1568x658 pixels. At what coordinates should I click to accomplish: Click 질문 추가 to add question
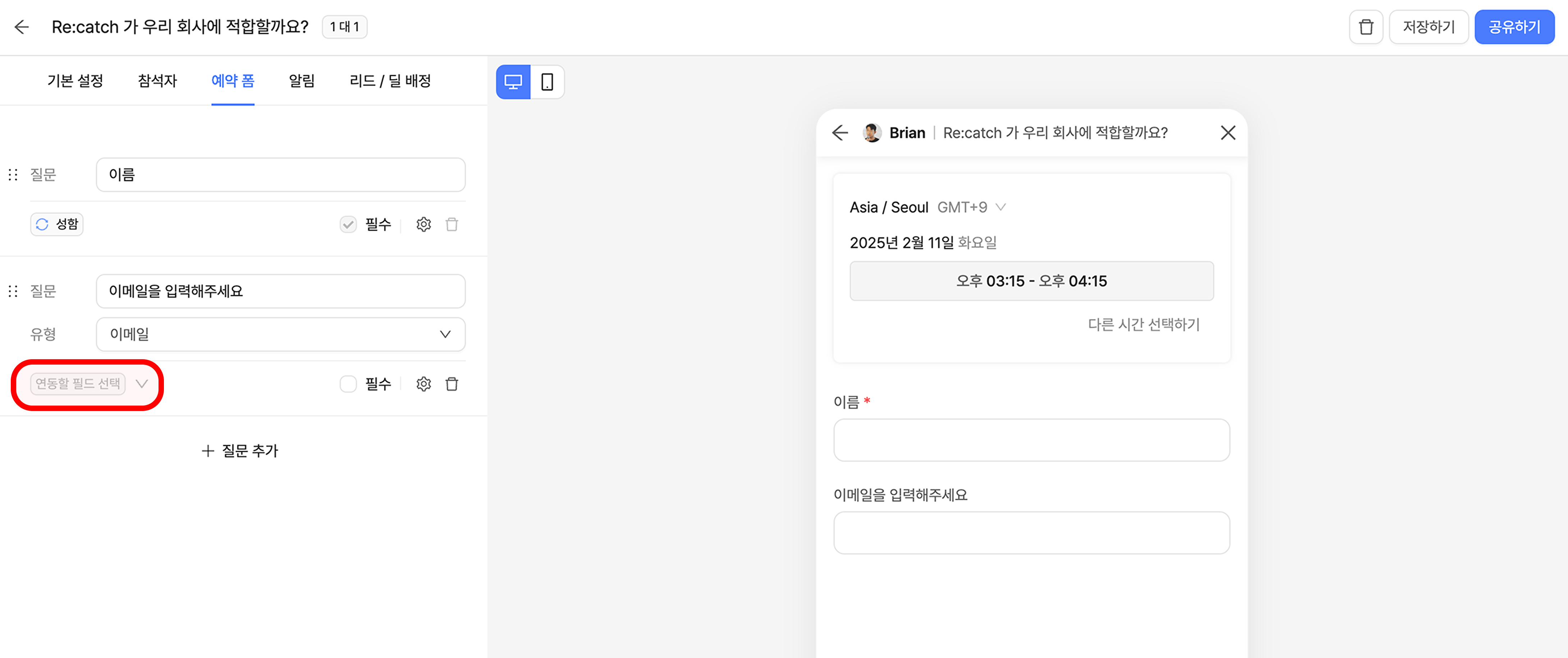pyautogui.click(x=240, y=451)
